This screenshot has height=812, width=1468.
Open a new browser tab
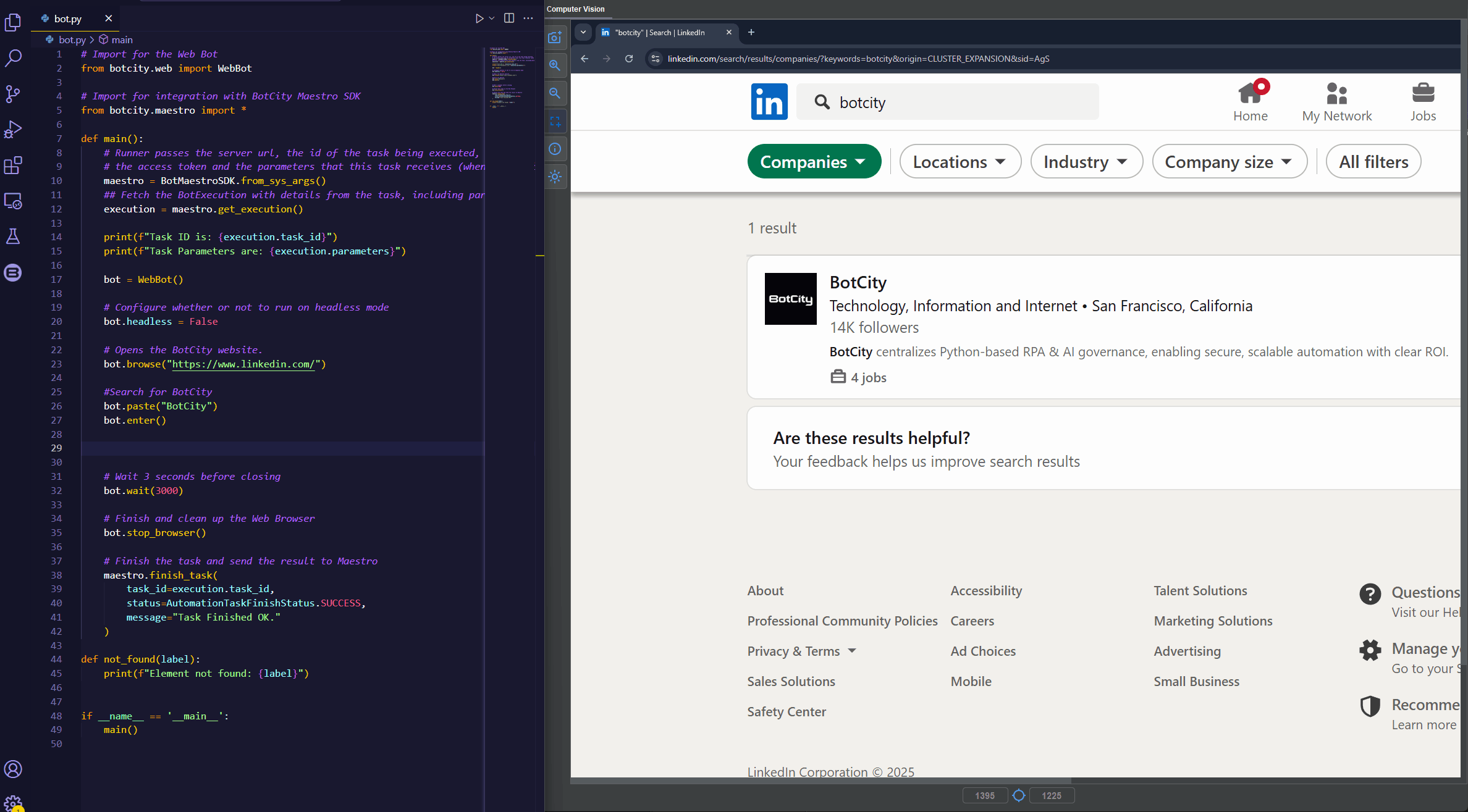751,32
